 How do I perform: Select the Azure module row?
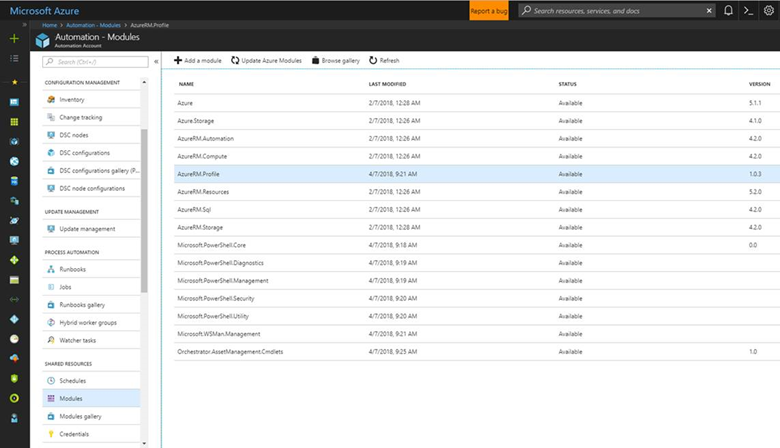[x=477, y=103]
